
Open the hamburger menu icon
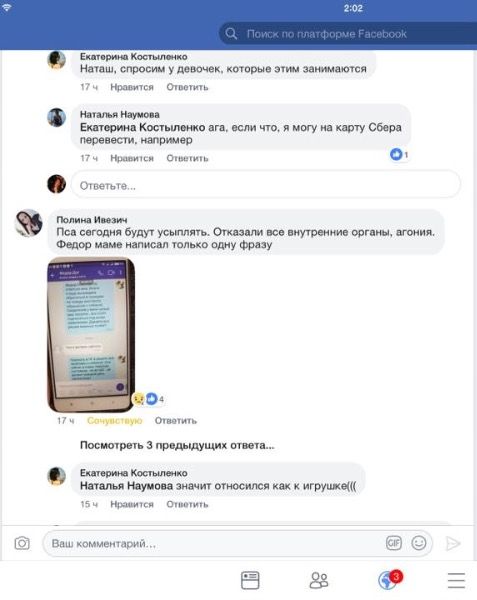pos(456,580)
